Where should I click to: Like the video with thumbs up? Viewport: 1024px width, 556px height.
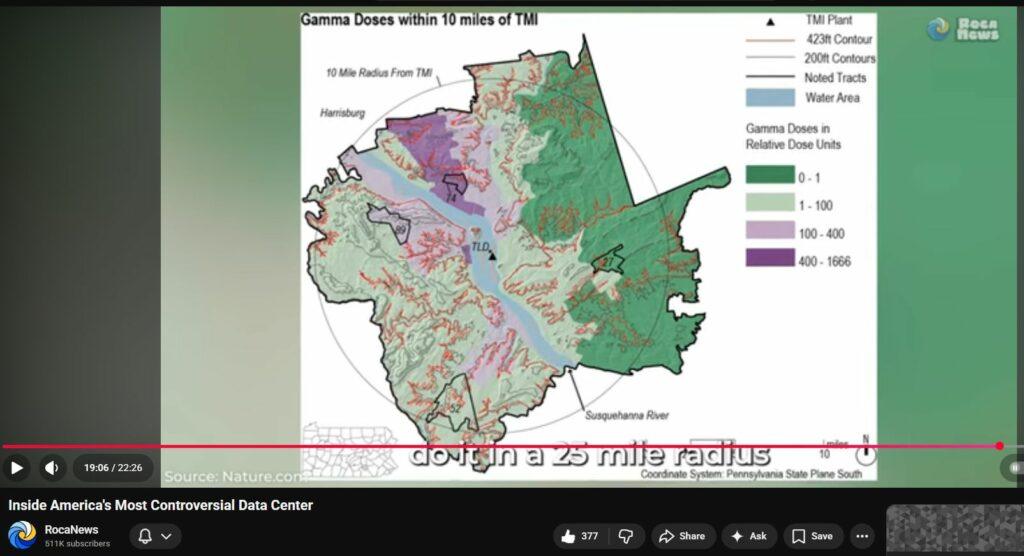pos(581,536)
